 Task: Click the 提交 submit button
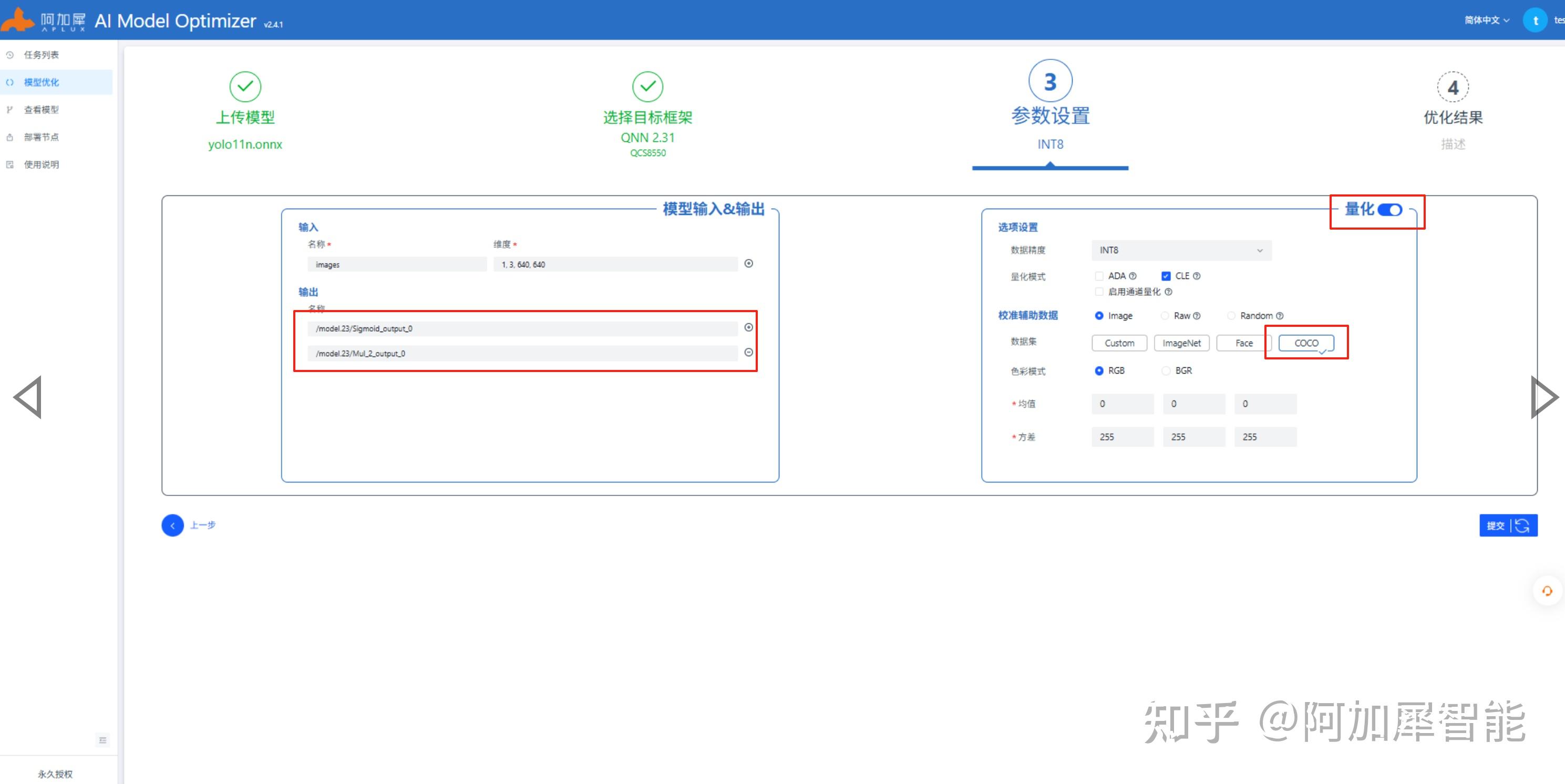click(1496, 525)
